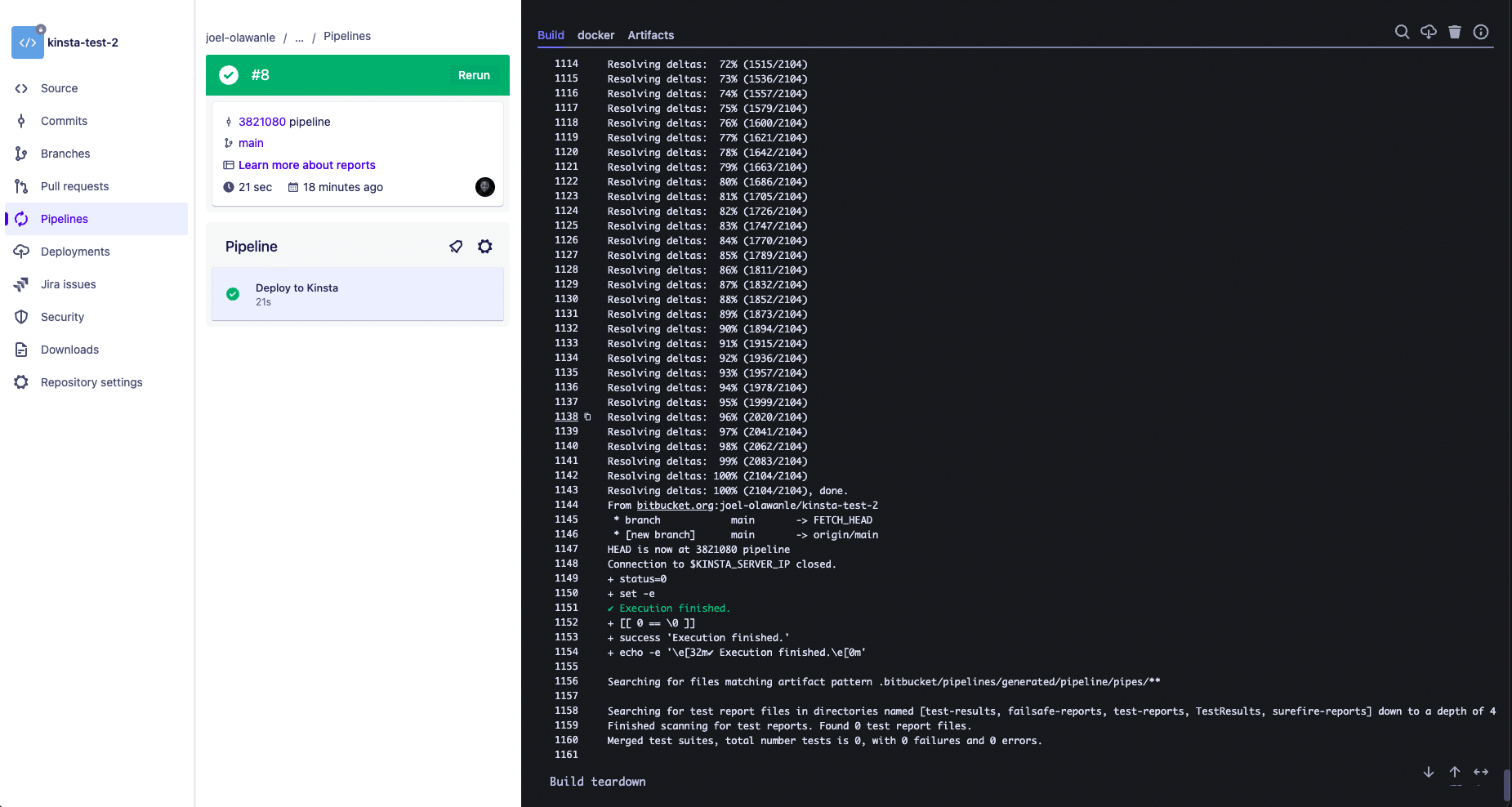Switch to the Artifacts tab
This screenshot has height=807, width=1512.
pyautogui.click(x=650, y=35)
